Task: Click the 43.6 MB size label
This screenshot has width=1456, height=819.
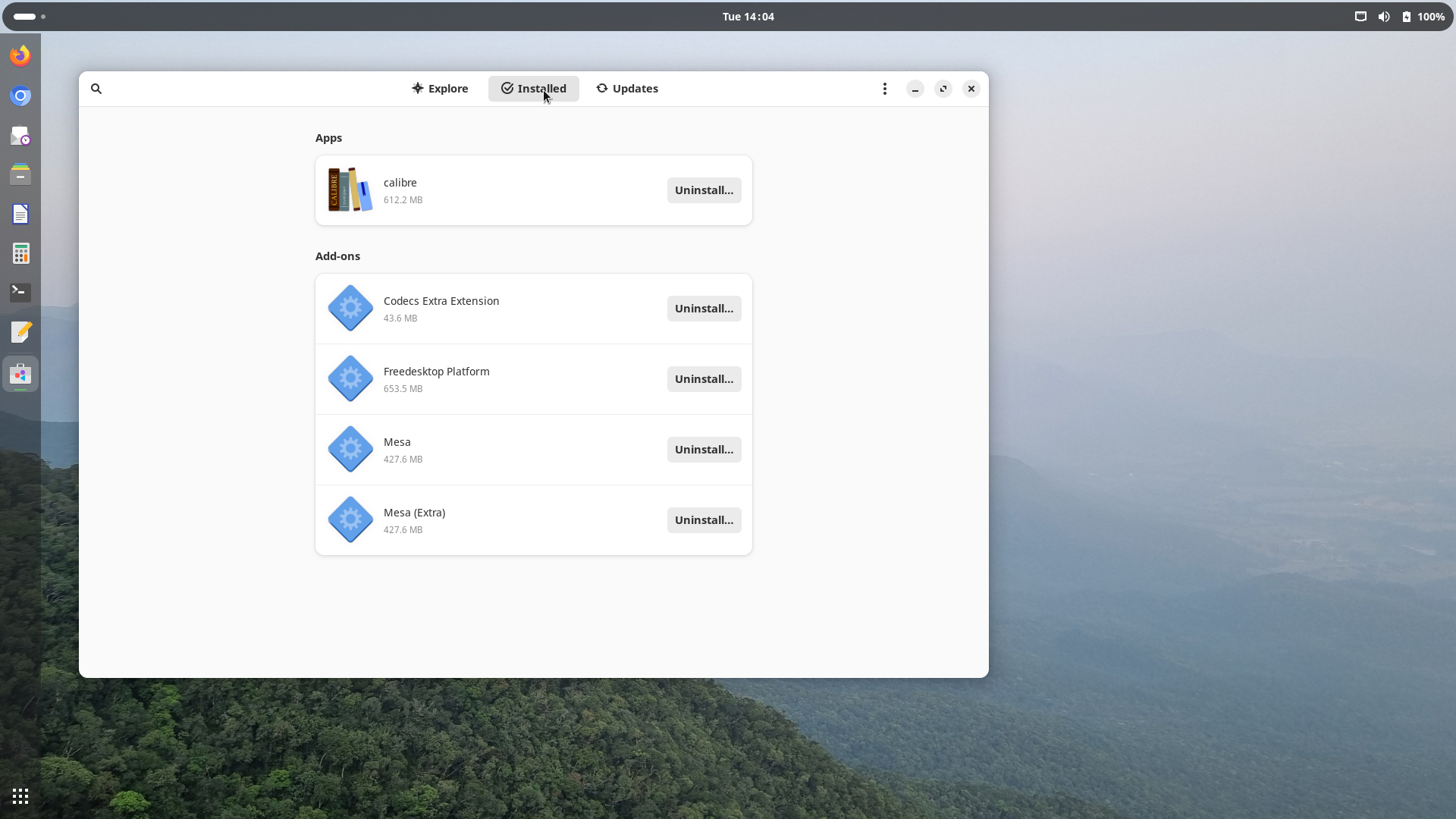Action: (x=400, y=318)
